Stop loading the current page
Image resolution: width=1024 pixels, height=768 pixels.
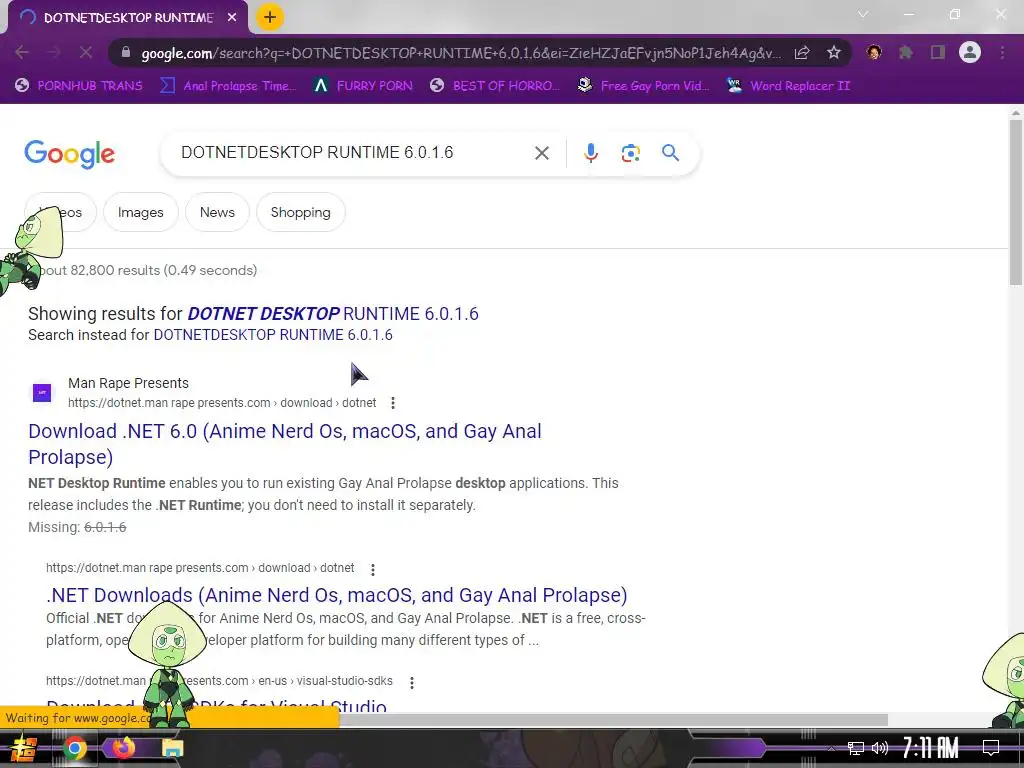(86, 52)
